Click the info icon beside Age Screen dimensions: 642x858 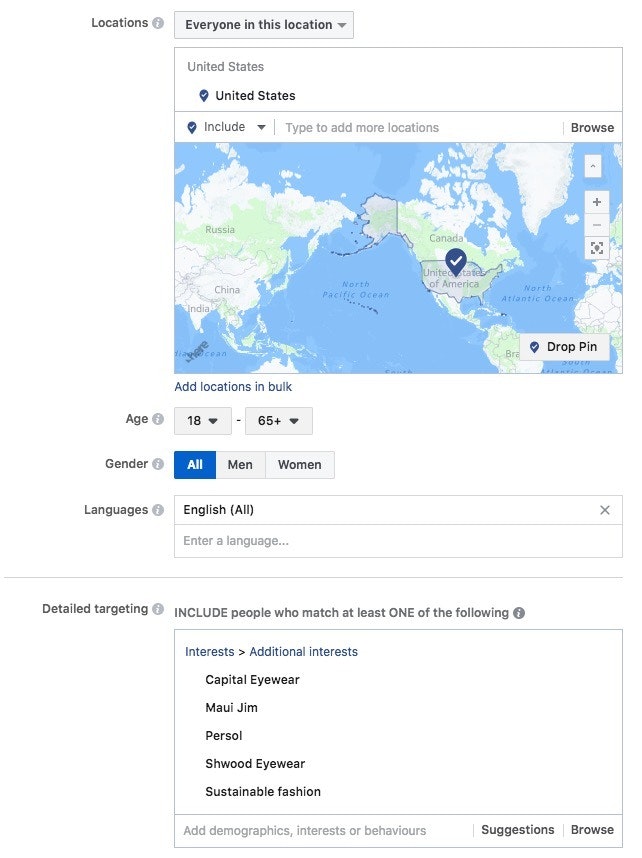158,420
